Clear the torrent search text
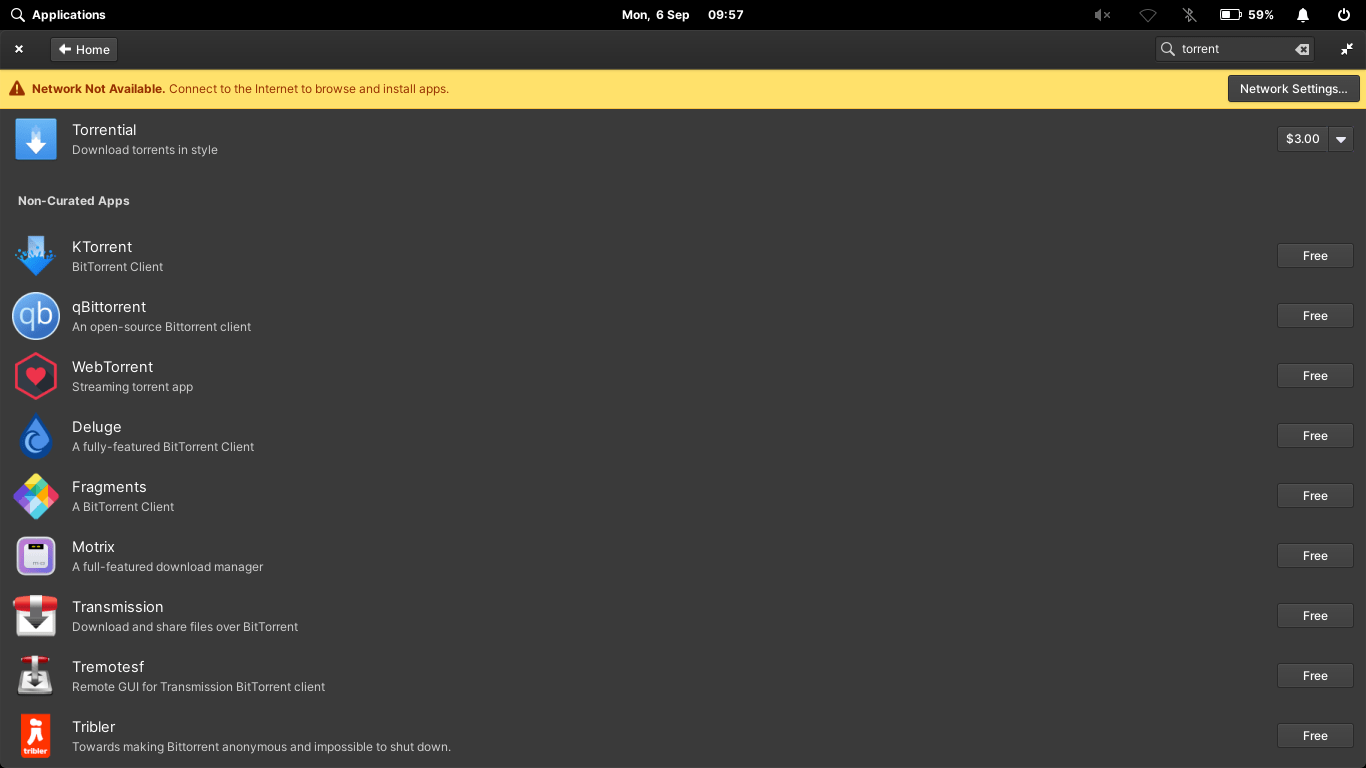The image size is (1366, 768). click(1302, 49)
